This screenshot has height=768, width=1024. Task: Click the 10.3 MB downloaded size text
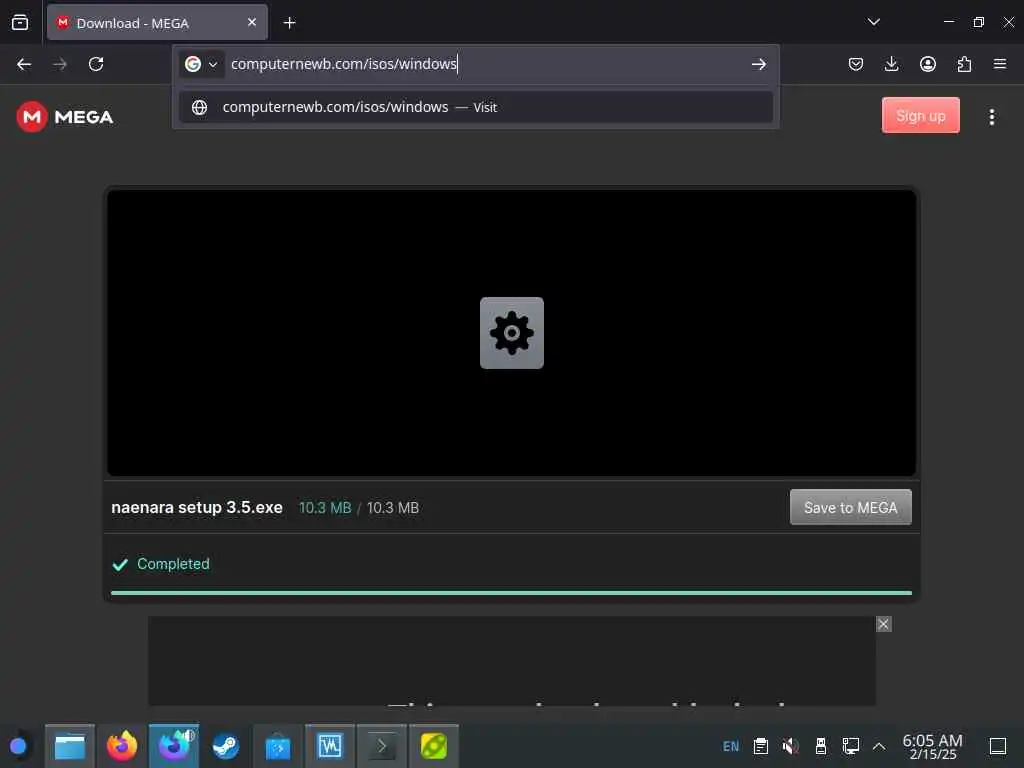coord(325,508)
